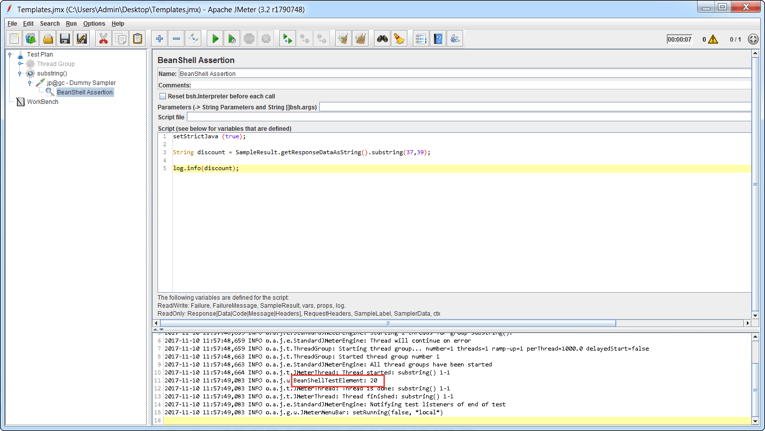Start remote engines with Remote Start All icon
765x431 pixels.
(x=287, y=39)
